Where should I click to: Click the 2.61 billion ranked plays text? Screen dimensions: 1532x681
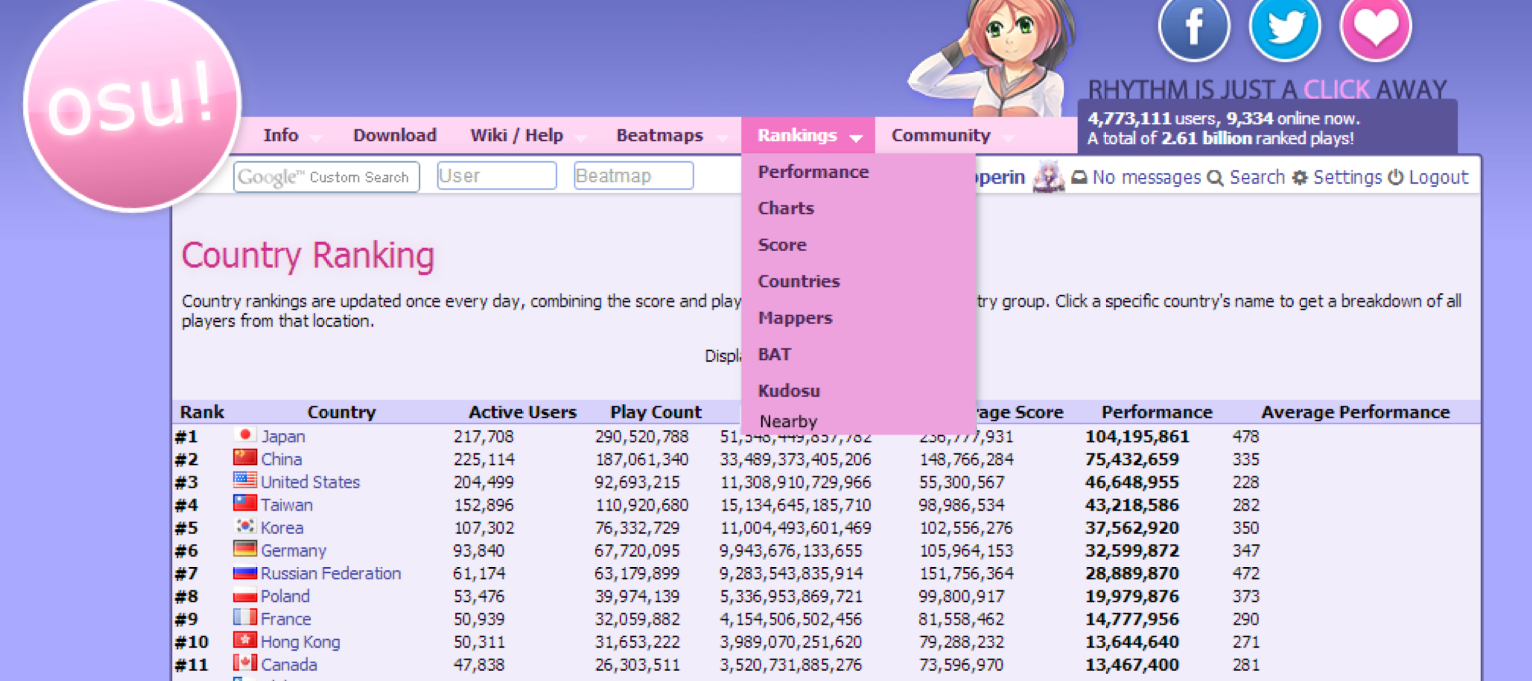[x=1206, y=139]
